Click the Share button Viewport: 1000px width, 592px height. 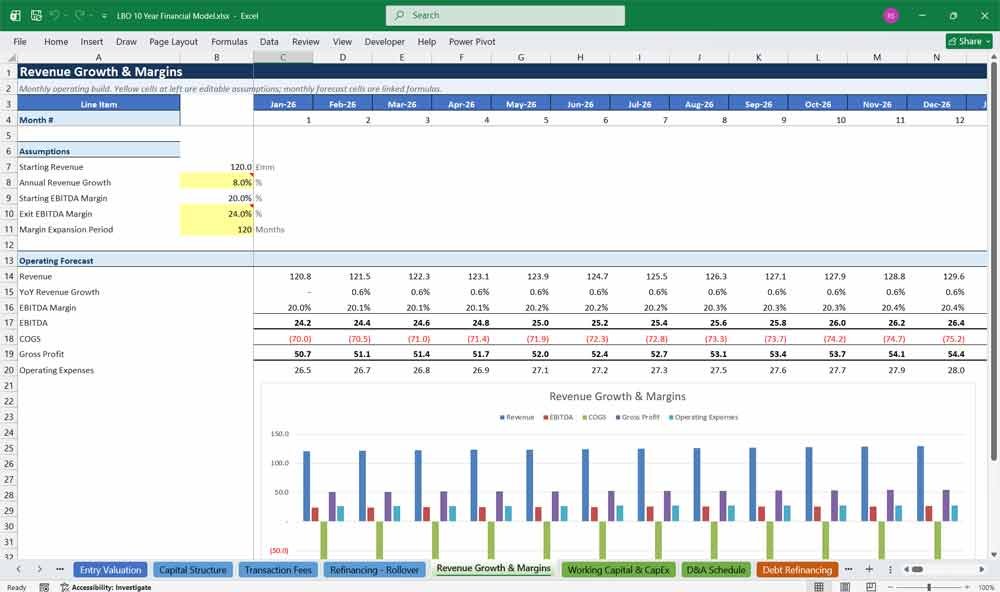969,41
